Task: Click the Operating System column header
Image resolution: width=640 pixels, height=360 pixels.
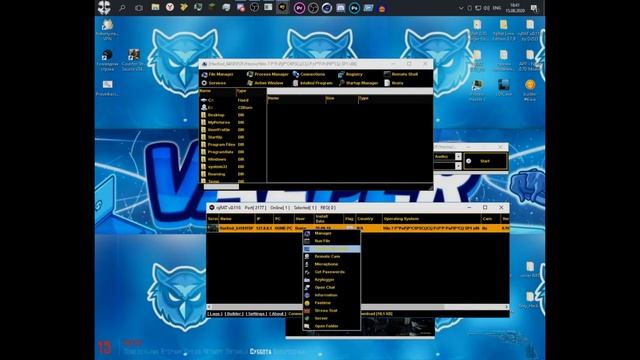Action: pos(431,219)
